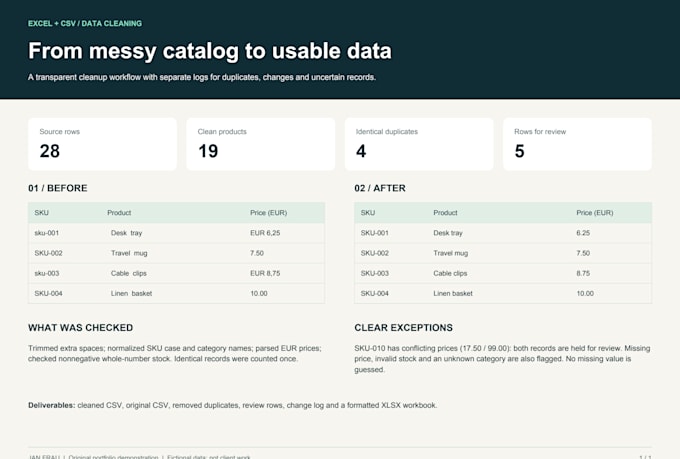
Task: Click the value 4 in Identical duplicates card
Action: (361, 151)
